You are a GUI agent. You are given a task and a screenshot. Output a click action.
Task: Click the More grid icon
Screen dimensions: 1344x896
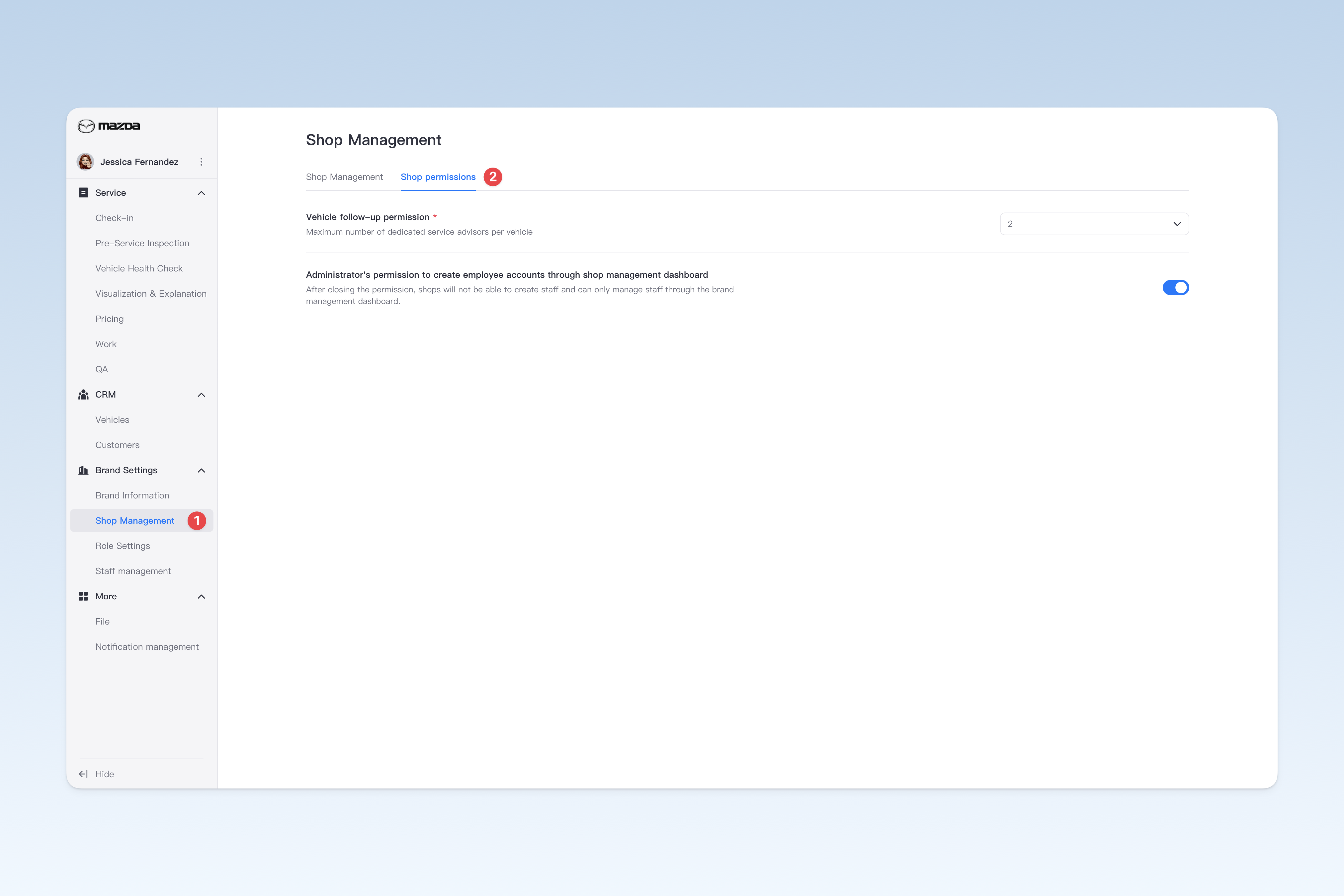click(x=83, y=596)
